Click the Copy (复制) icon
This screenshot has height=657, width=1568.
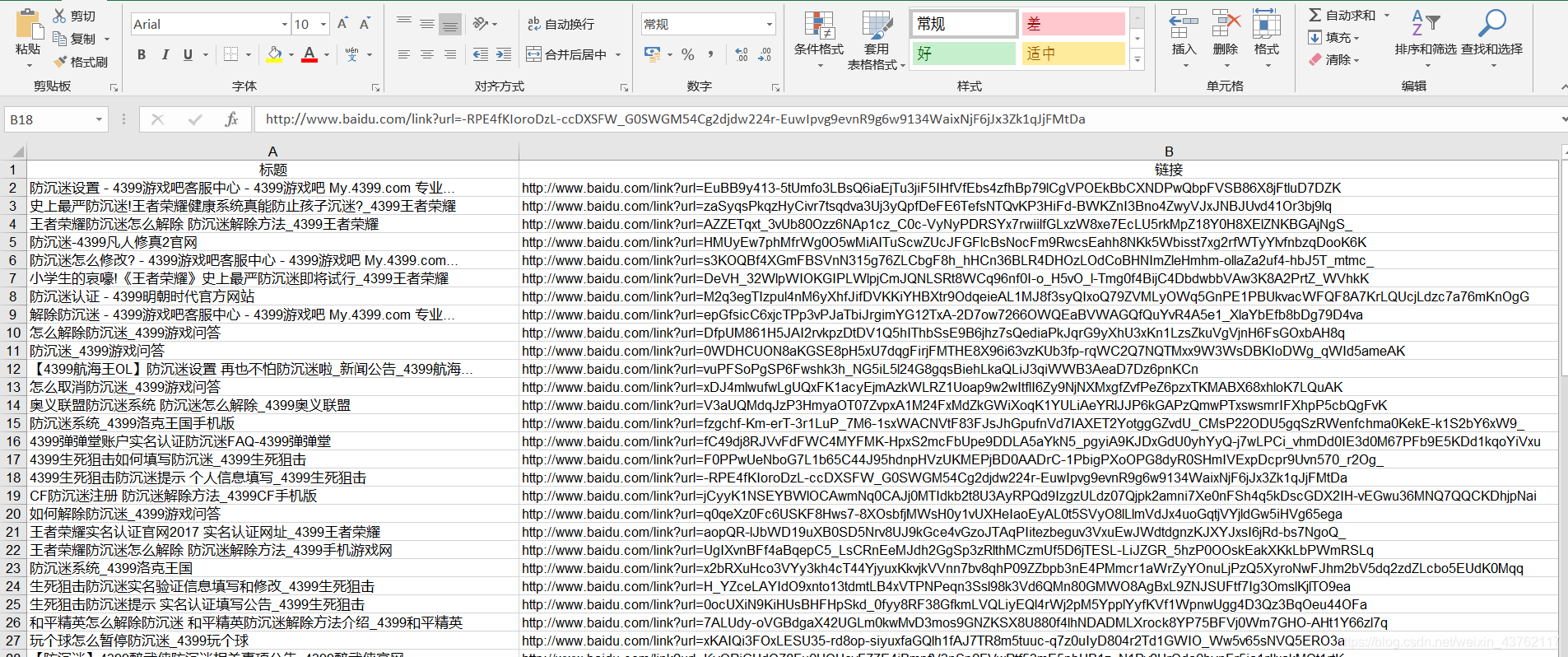point(59,38)
